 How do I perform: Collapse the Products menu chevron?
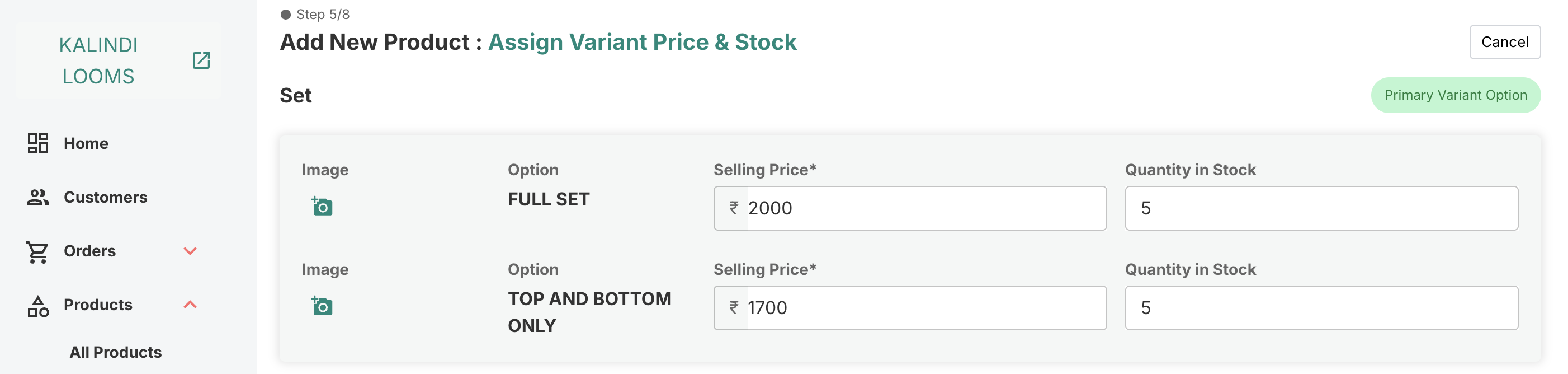[x=190, y=305]
